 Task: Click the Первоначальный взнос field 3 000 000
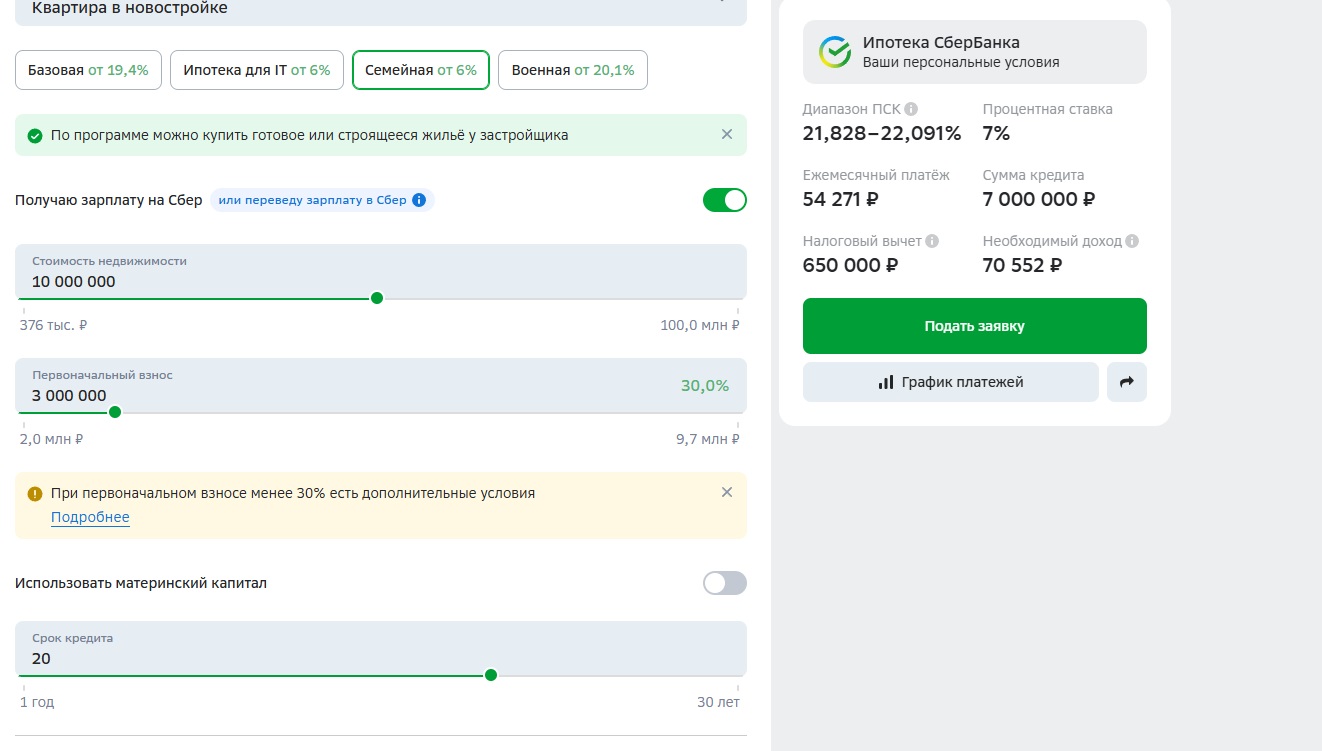381,385
